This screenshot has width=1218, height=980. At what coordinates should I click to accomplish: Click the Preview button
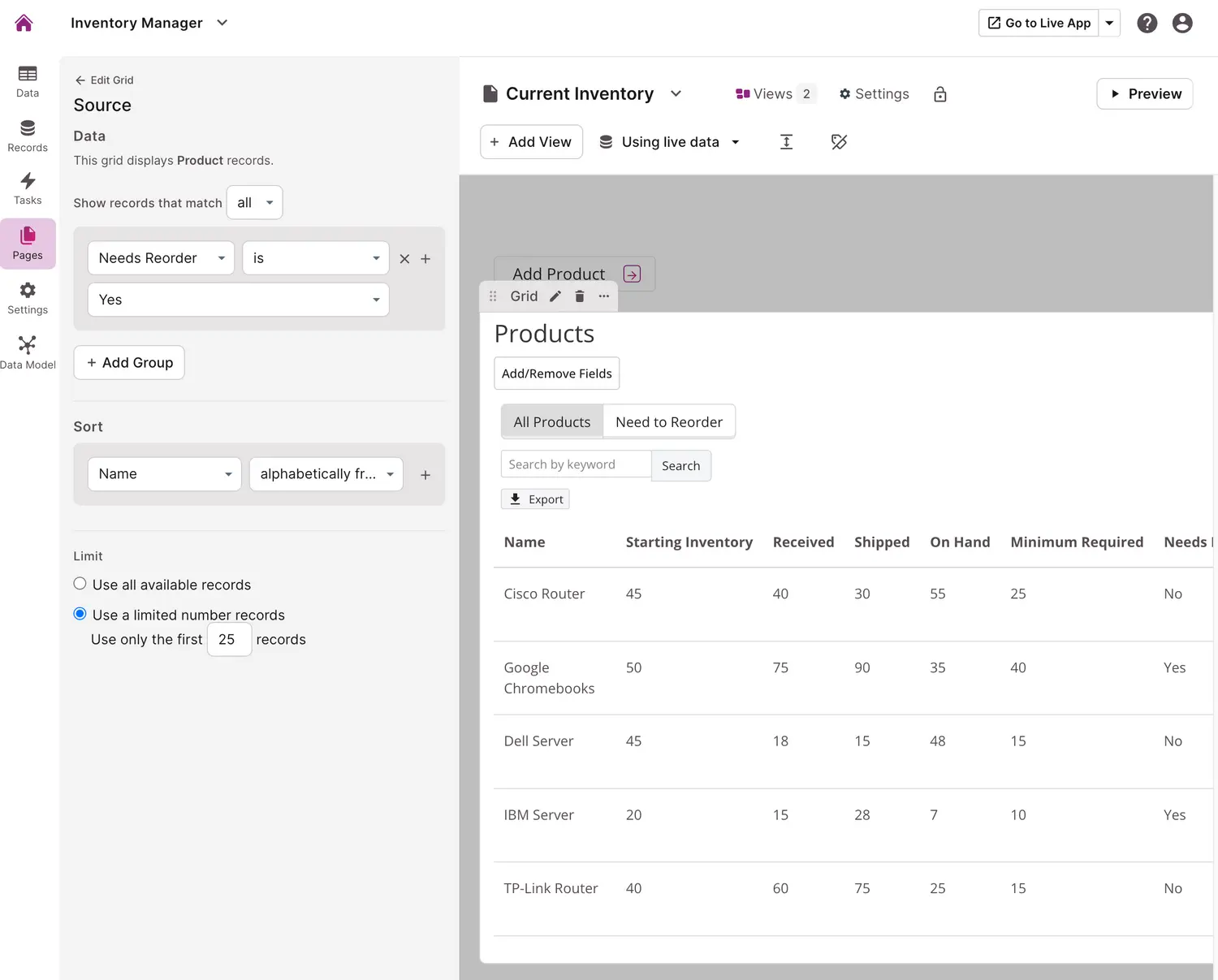[x=1144, y=94]
